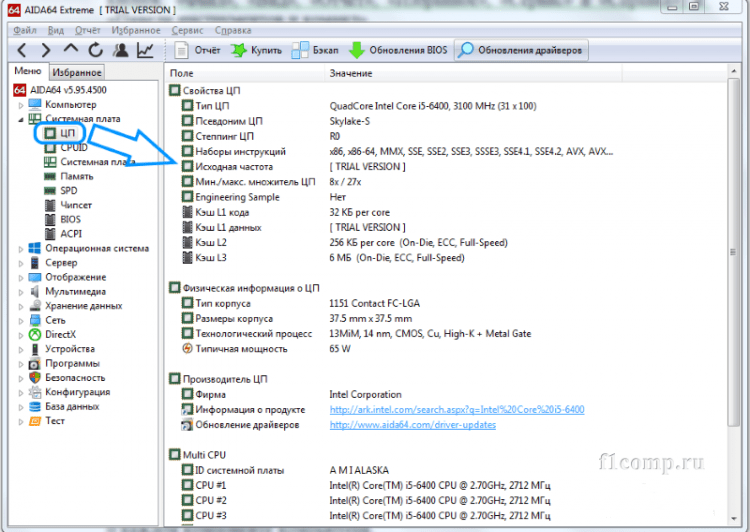Go up one level with the up arrow icon
Image resolution: width=750 pixels, height=532 pixels.
[71, 49]
